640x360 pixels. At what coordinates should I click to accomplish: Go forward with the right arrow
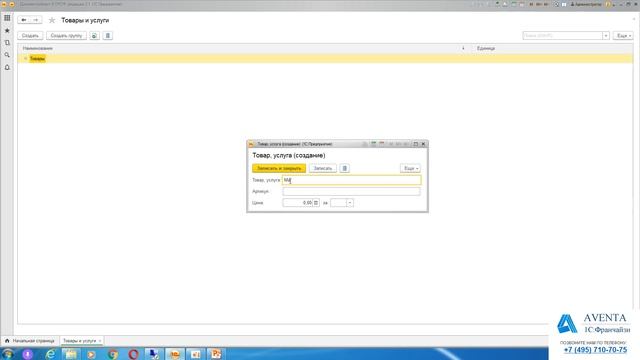point(36,20)
